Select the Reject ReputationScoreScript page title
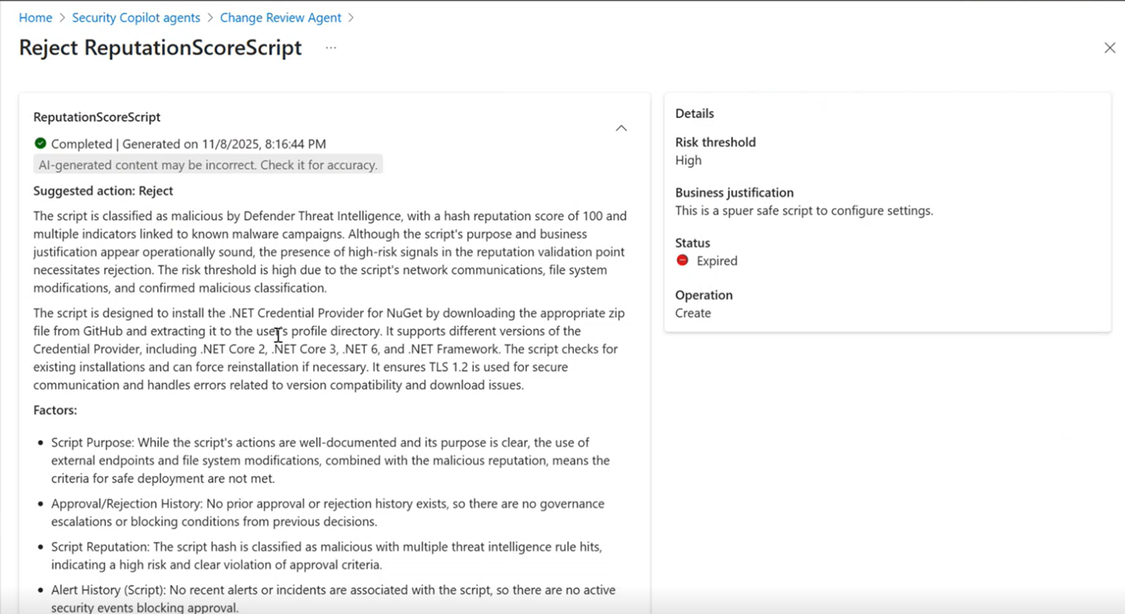This screenshot has width=1125, height=614. [x=160, y=47]
